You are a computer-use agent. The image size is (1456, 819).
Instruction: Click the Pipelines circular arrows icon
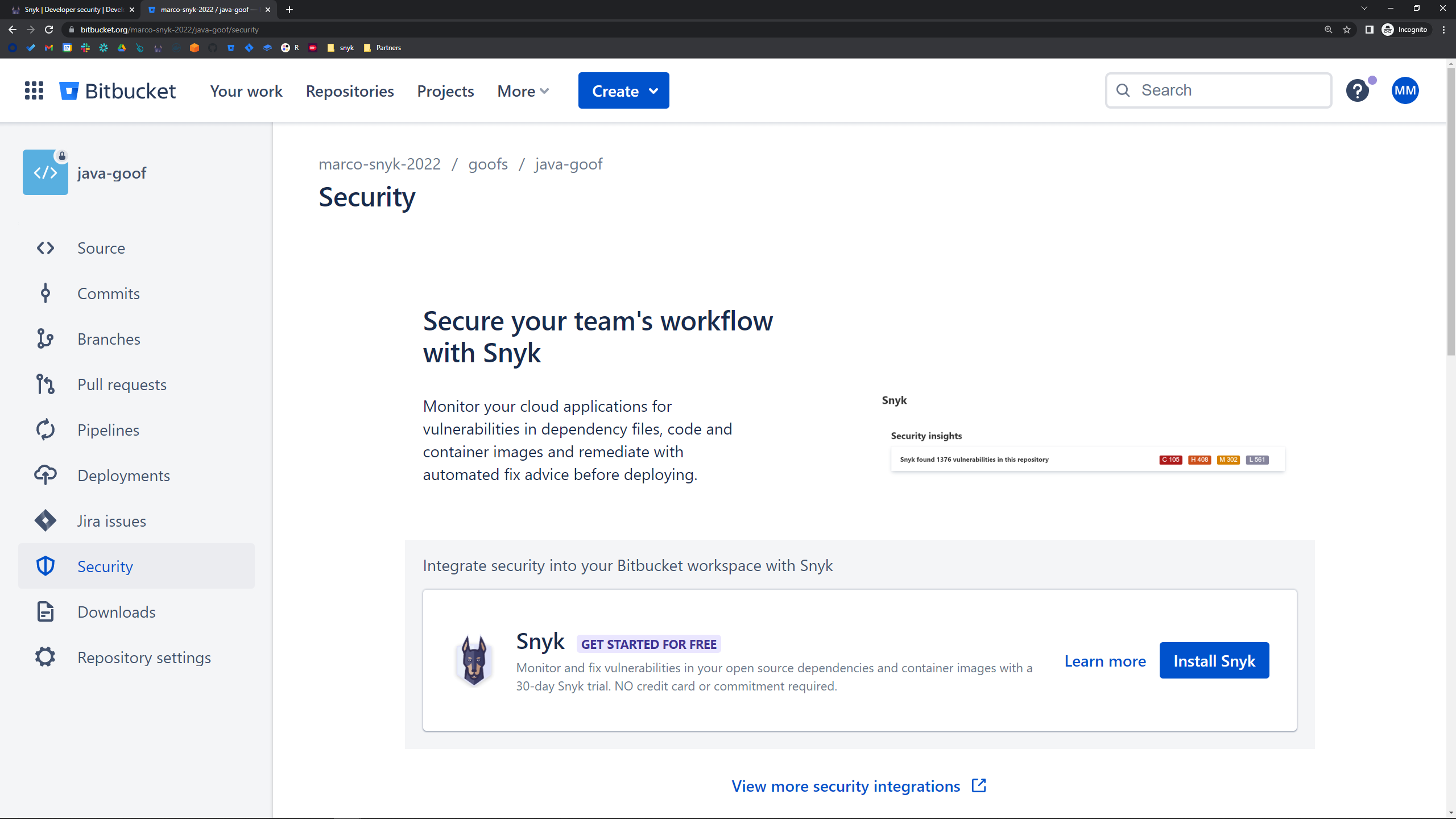45,430
